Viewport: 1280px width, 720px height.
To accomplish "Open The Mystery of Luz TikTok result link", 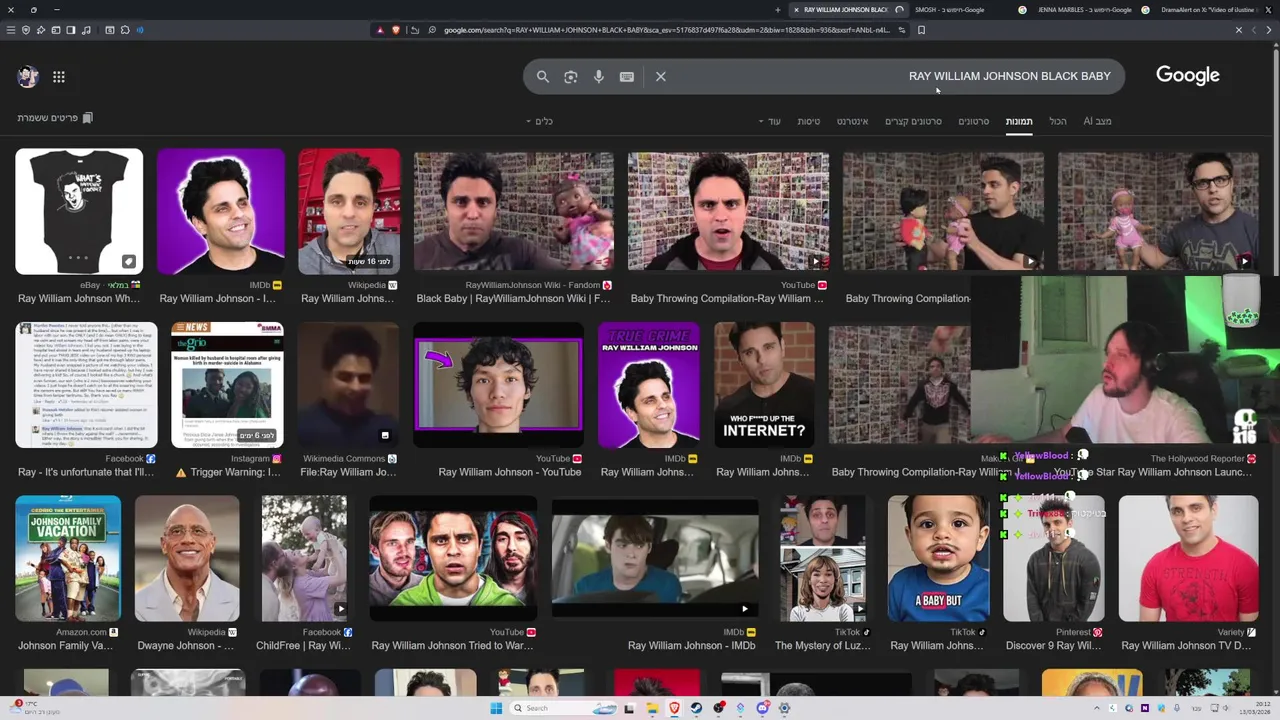I will (x=823, y=645).
